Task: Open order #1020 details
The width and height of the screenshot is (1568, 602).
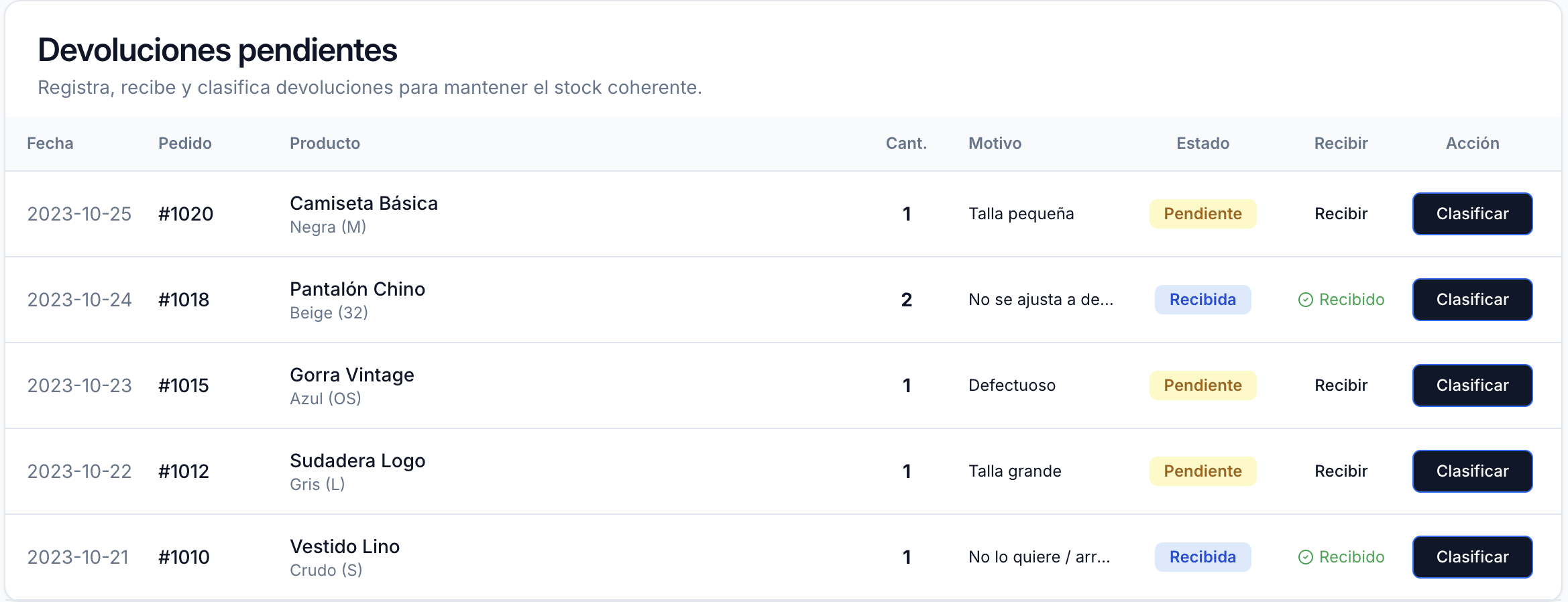Action: click(185, 213)
